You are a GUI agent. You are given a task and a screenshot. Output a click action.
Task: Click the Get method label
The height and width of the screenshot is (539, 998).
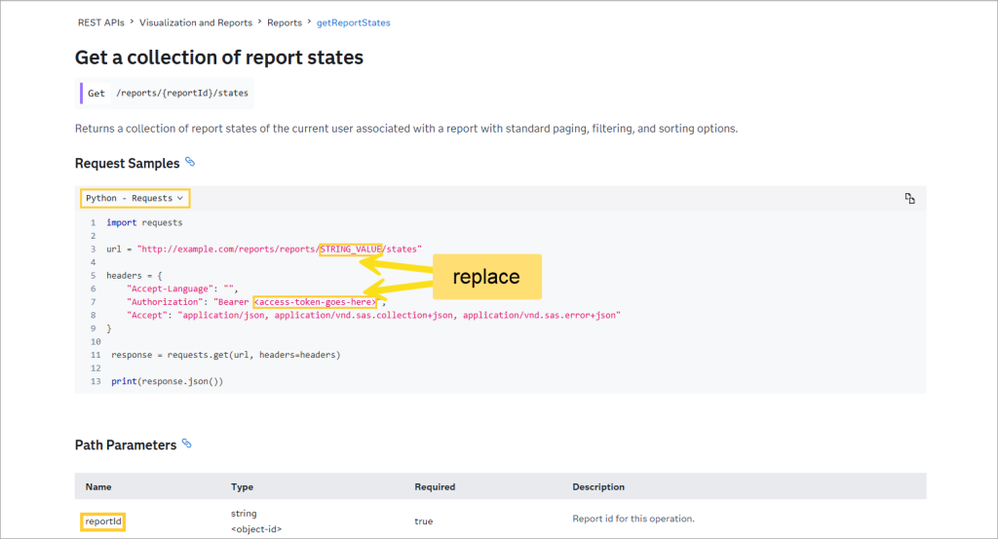[x=96, y=93]
